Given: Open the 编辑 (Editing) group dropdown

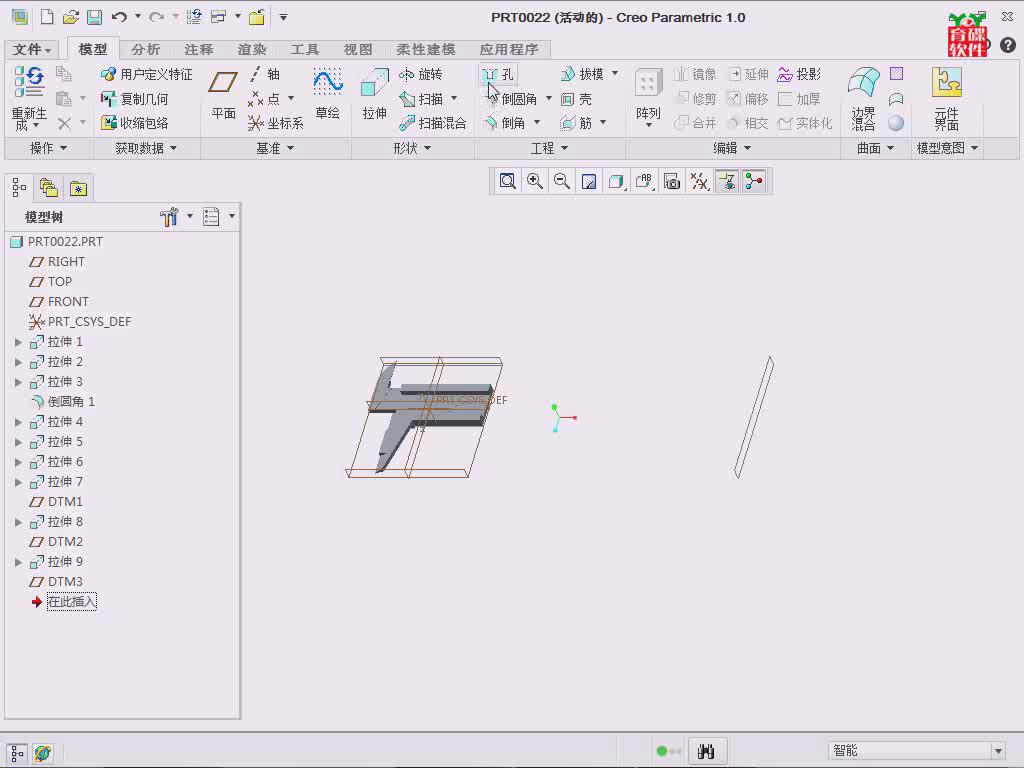Looking at the screenshot, I should [732, 148].
